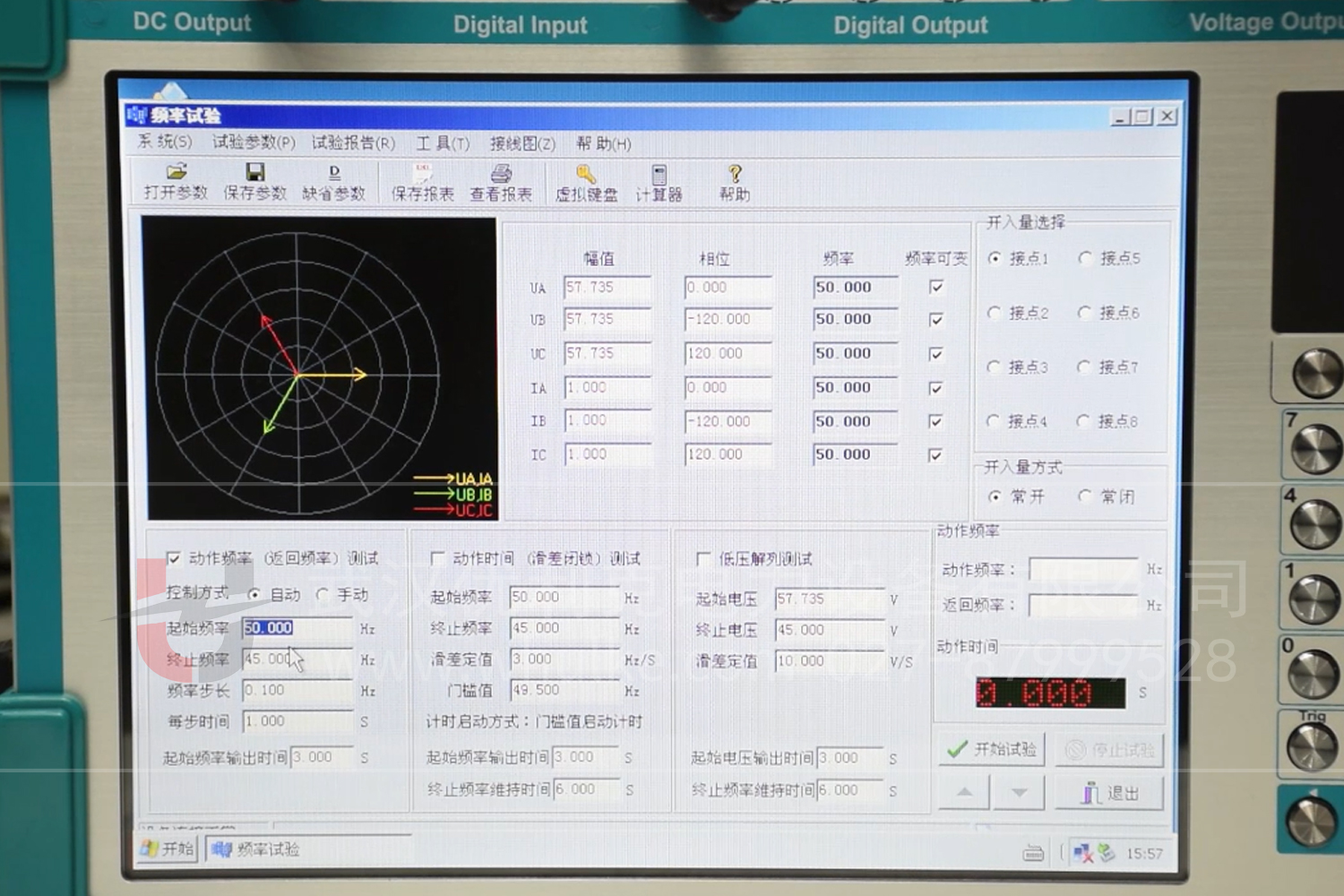The image size is (1344, 896).
Task: Select contact 2 (接点2) radio button
Action: coord(994,313)
